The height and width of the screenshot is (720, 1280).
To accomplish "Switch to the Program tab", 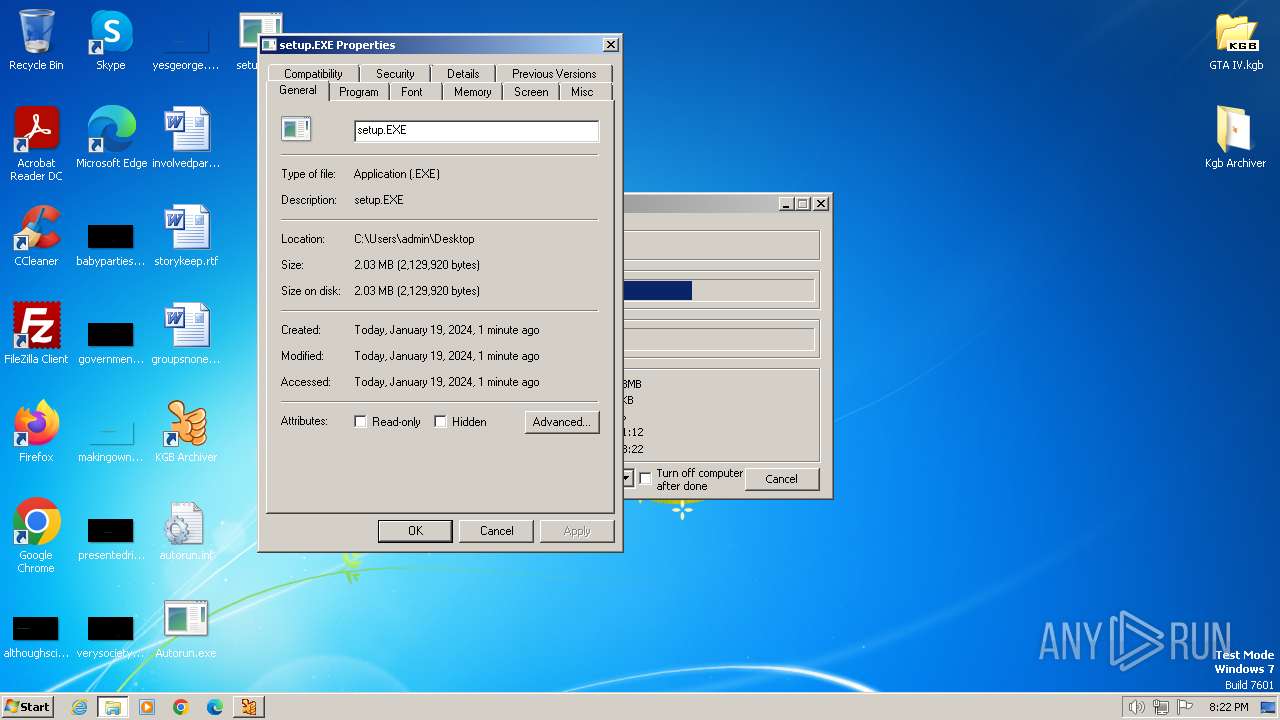I will tap(358, 92).
